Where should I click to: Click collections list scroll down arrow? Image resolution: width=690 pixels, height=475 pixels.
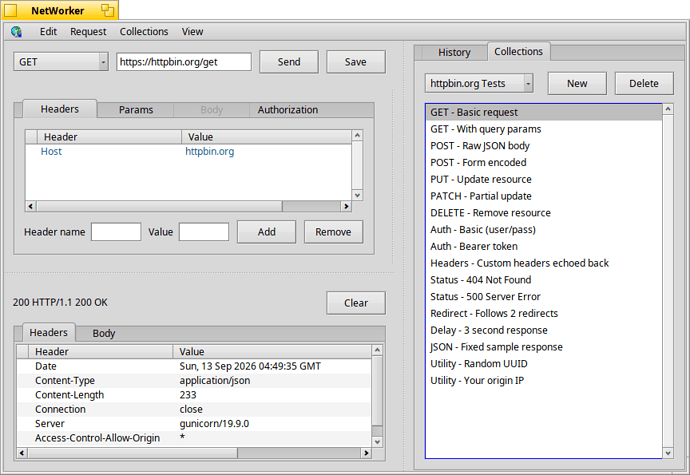pos(668,453)
